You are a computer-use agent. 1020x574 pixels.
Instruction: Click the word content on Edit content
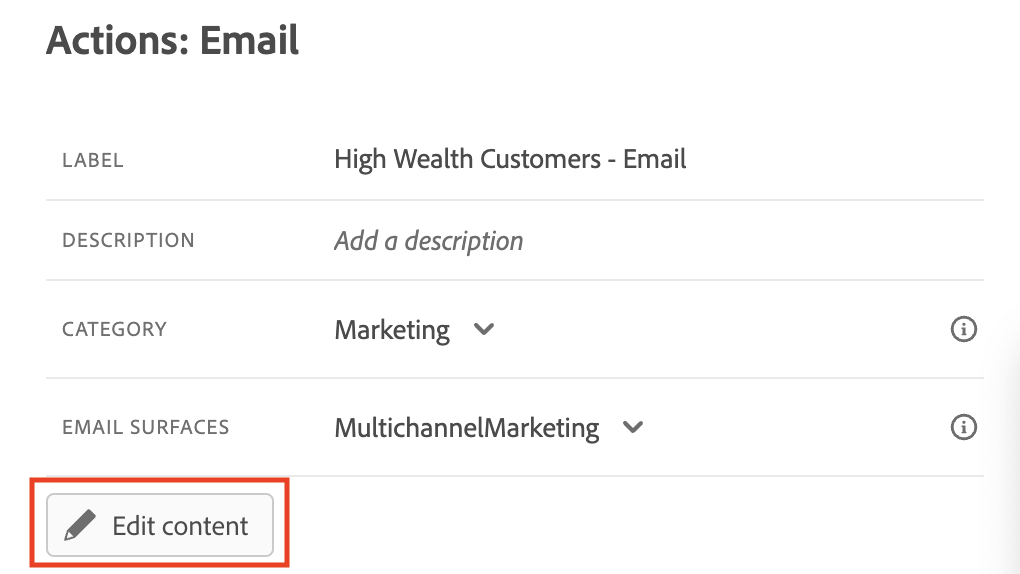click(x=204, y=526)
